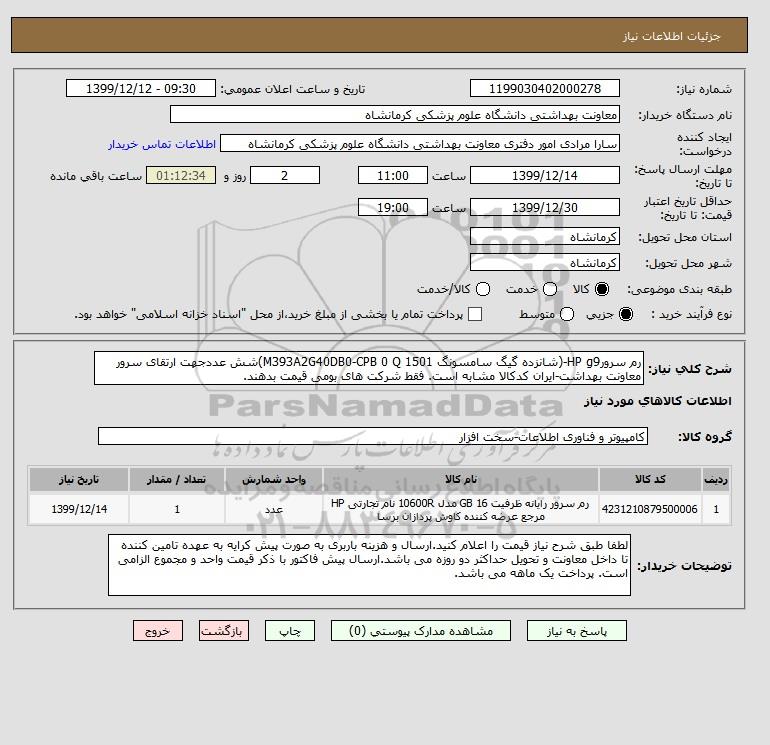Open اطلاعات تماس خریدار link
The image size is (770, 745).
(x=162, y=144)
